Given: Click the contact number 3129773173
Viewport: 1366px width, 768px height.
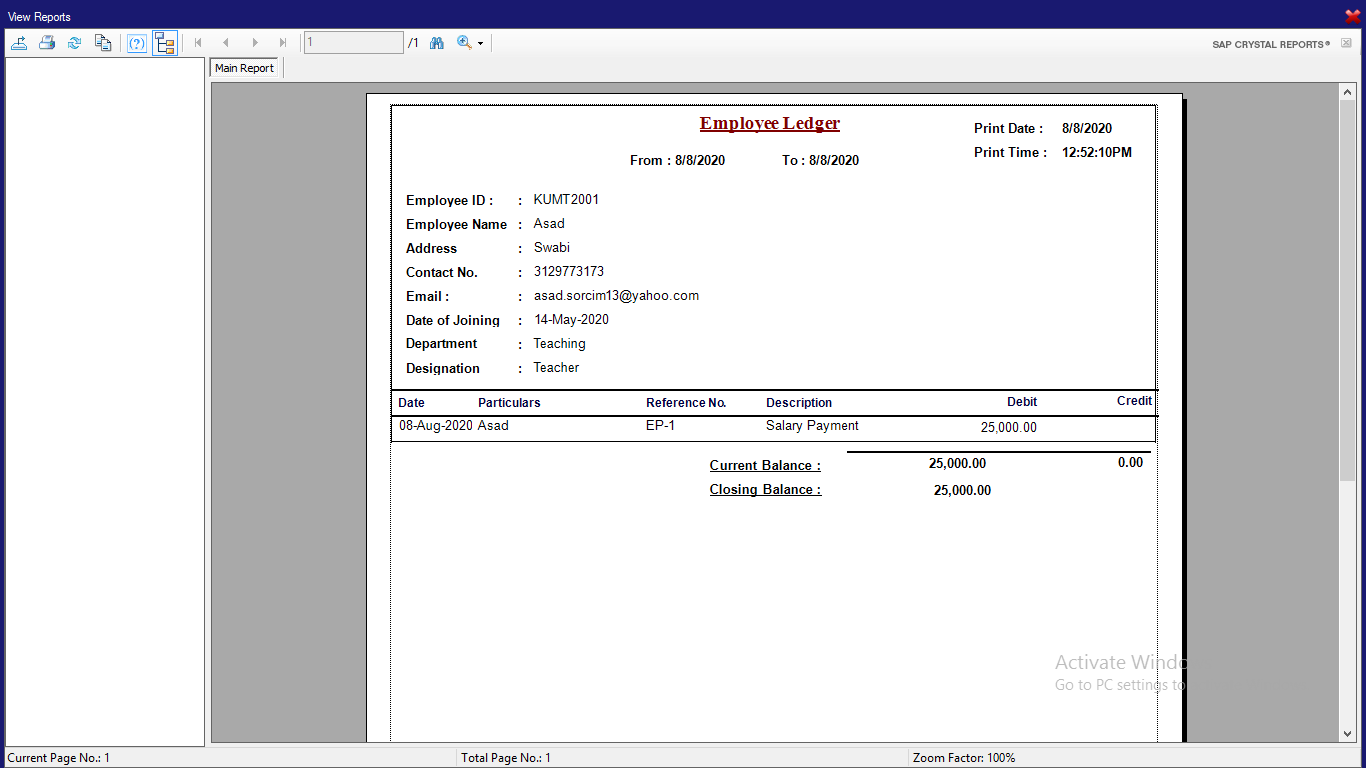Looking at the screenshot, I should 569,272.
